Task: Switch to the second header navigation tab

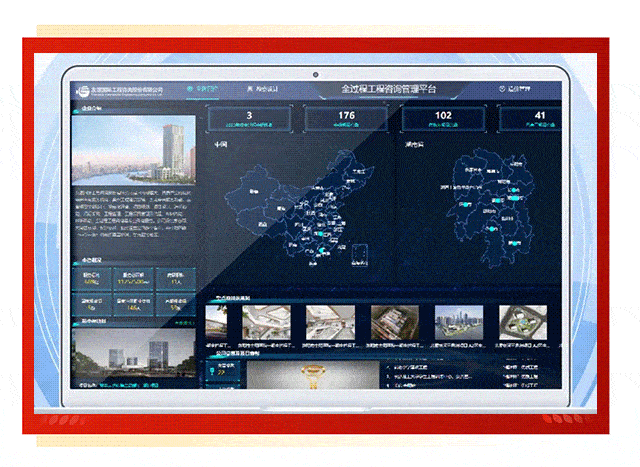Action: pos(262,90)
